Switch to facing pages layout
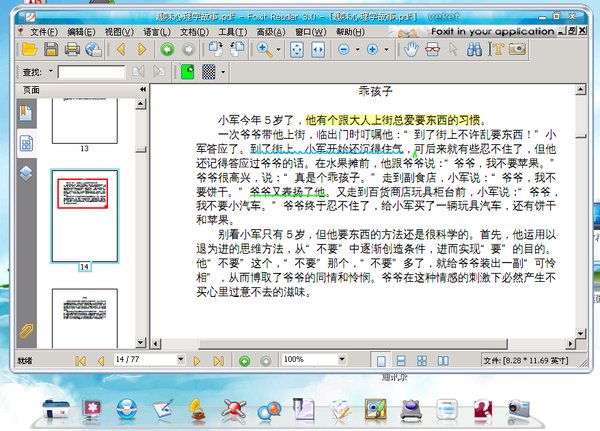Screen dimensions: 600x431 pos(443,361)
